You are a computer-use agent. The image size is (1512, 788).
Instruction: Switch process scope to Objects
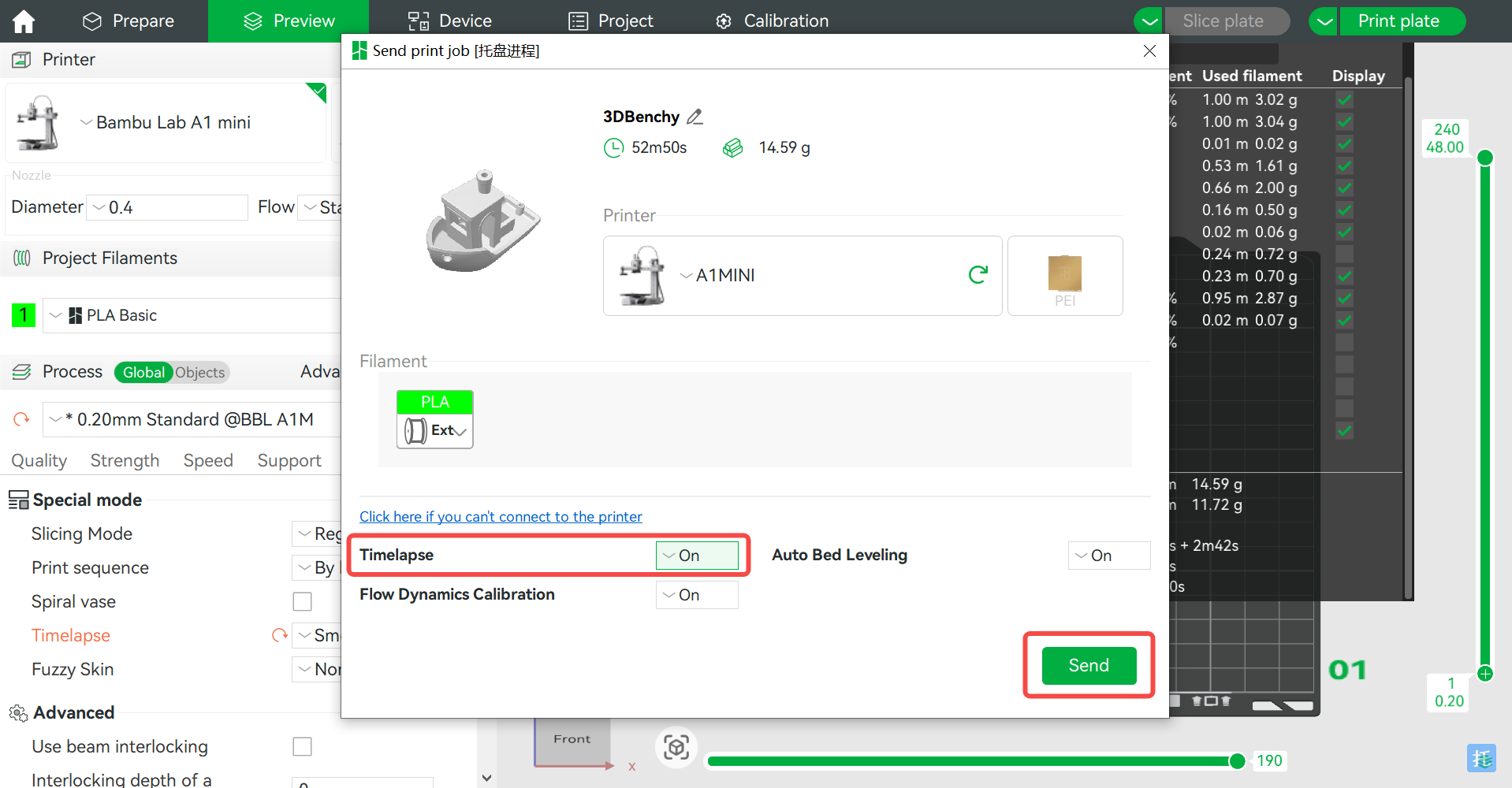200,372
